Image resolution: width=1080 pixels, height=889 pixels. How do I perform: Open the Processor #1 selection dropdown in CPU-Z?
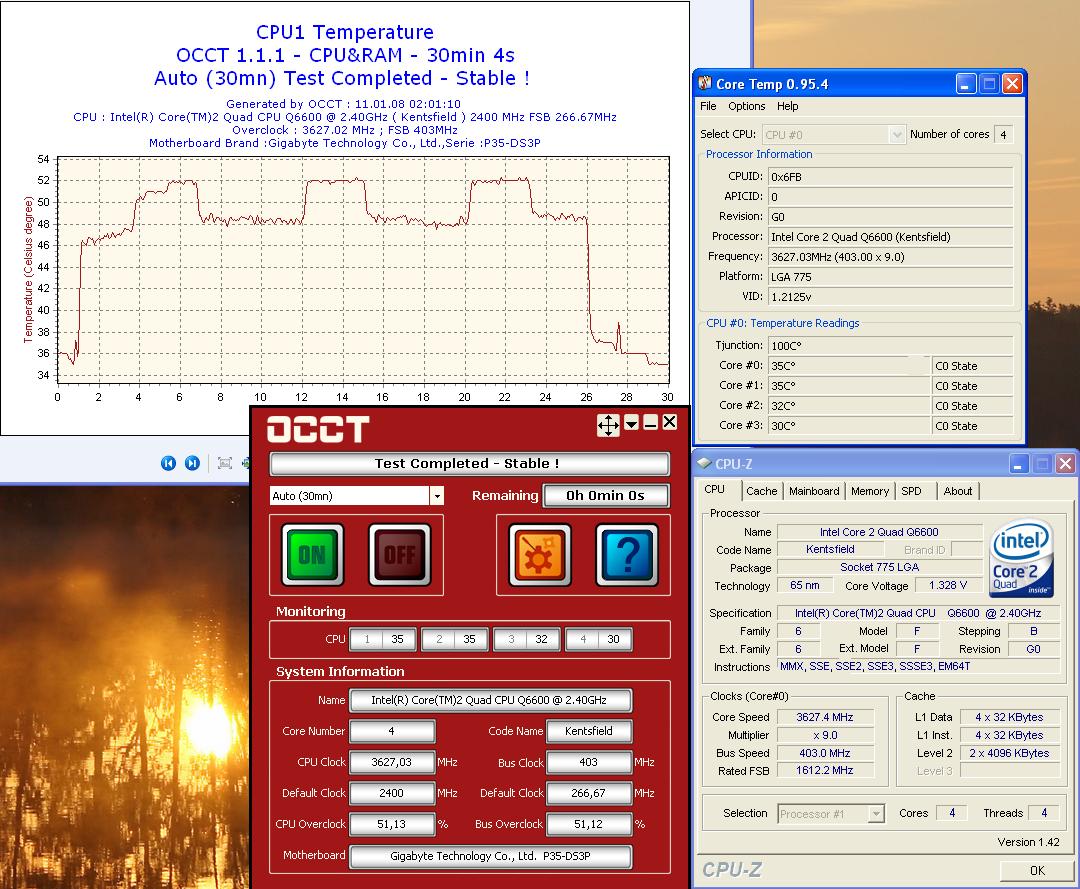(875, 814)
